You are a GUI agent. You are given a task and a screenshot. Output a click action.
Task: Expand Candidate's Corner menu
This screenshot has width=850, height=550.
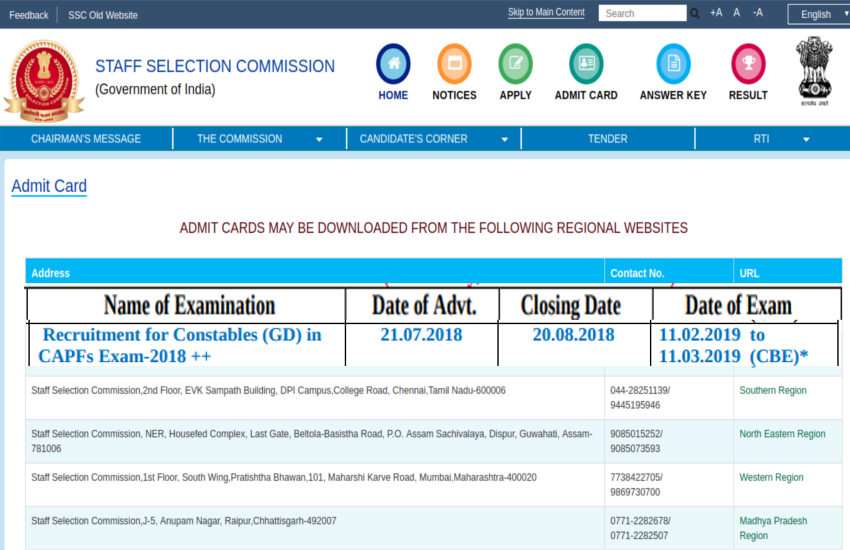click(433, 139)
